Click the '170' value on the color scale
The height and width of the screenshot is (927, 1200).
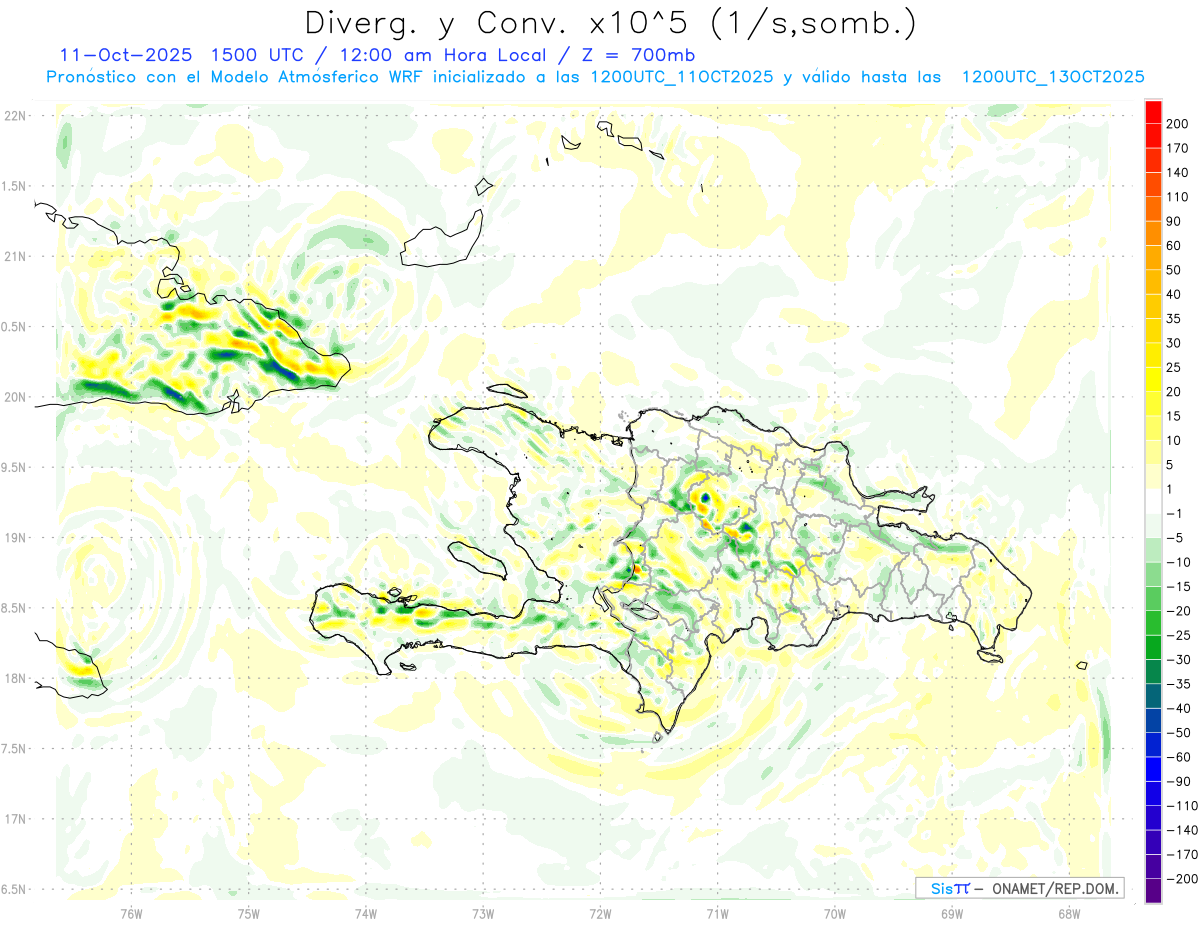point(1179,148)
